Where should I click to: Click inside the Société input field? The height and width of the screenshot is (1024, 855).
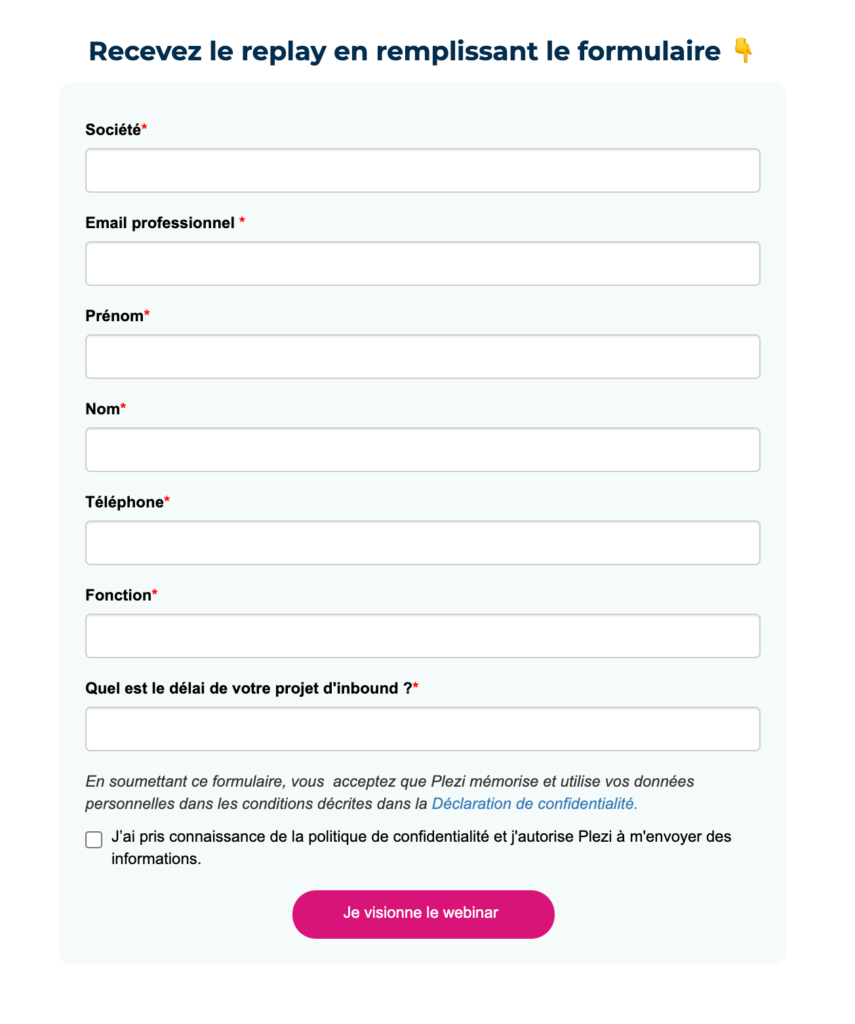[x=422, y=170]
